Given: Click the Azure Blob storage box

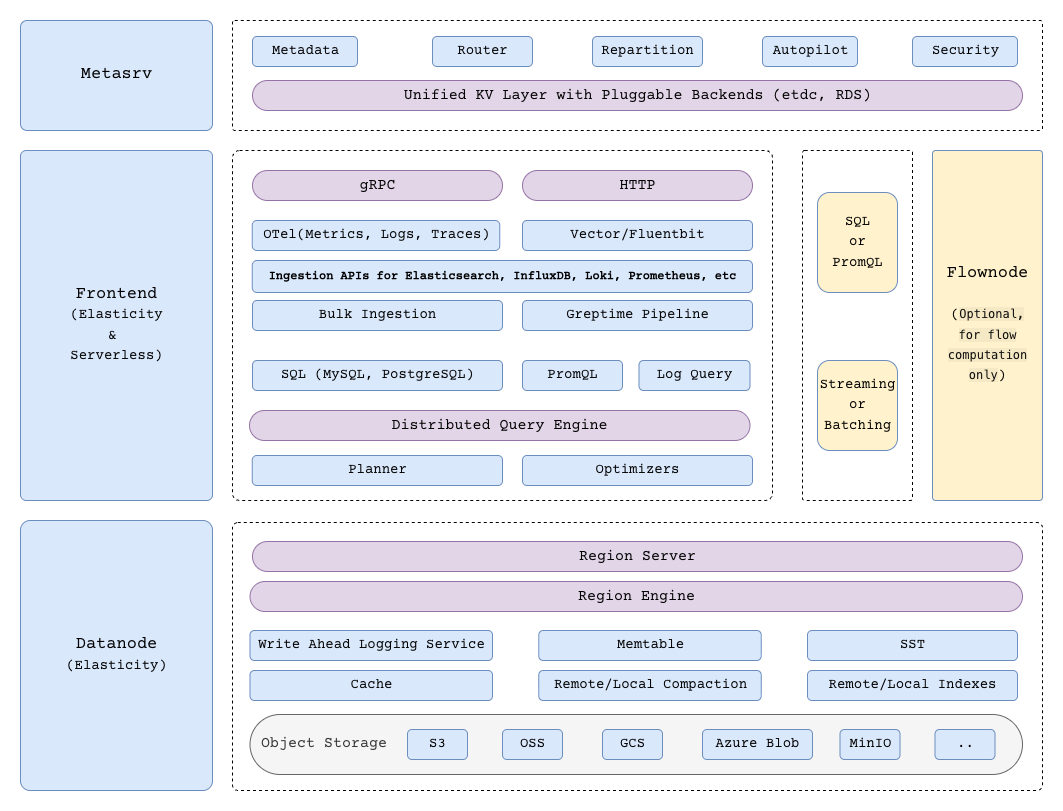Looking at the screenshot, I should click(757, 744).
